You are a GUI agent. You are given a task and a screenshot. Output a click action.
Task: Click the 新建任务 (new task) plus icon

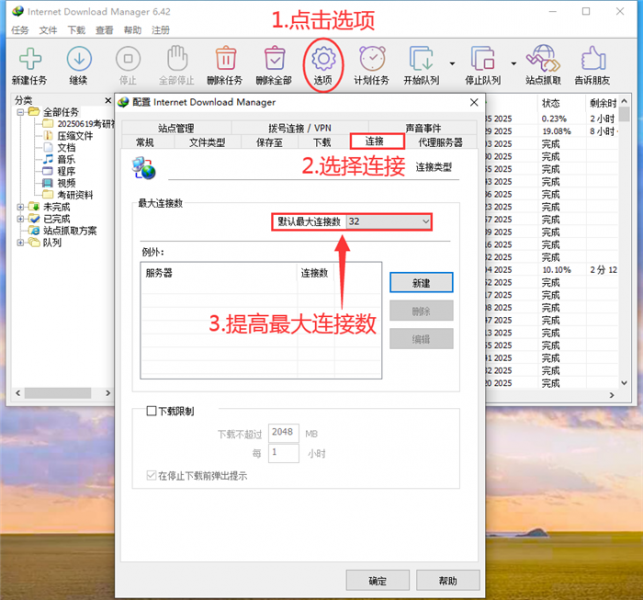coord(30,59)
